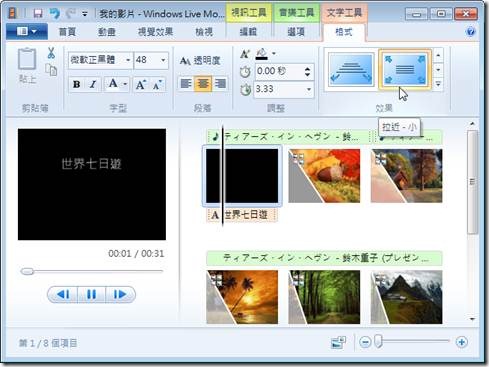Open the 視覺效果 tab
Screen dimensions: 489x367
click(155, 32)
